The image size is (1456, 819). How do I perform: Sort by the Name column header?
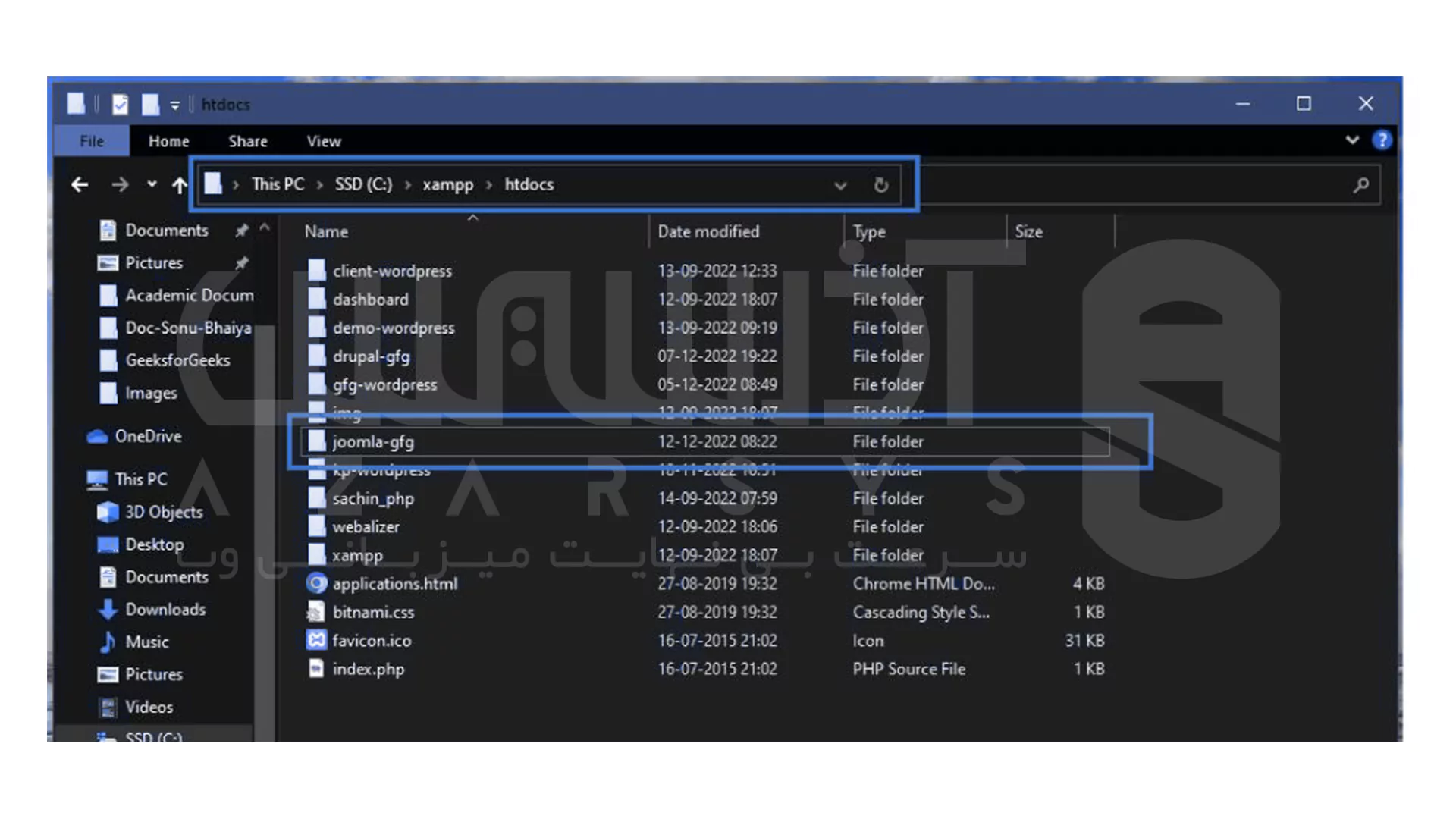click(x=326, y=231)
